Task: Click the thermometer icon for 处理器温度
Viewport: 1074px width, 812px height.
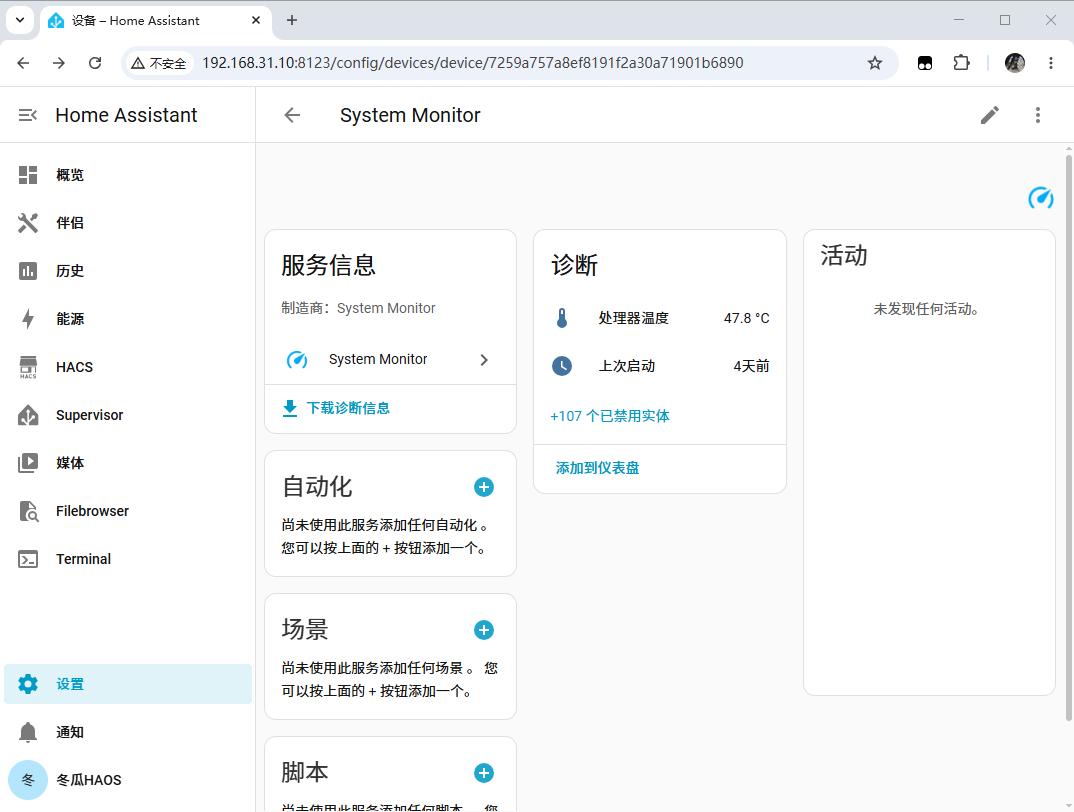Action: tap(562, 319)
